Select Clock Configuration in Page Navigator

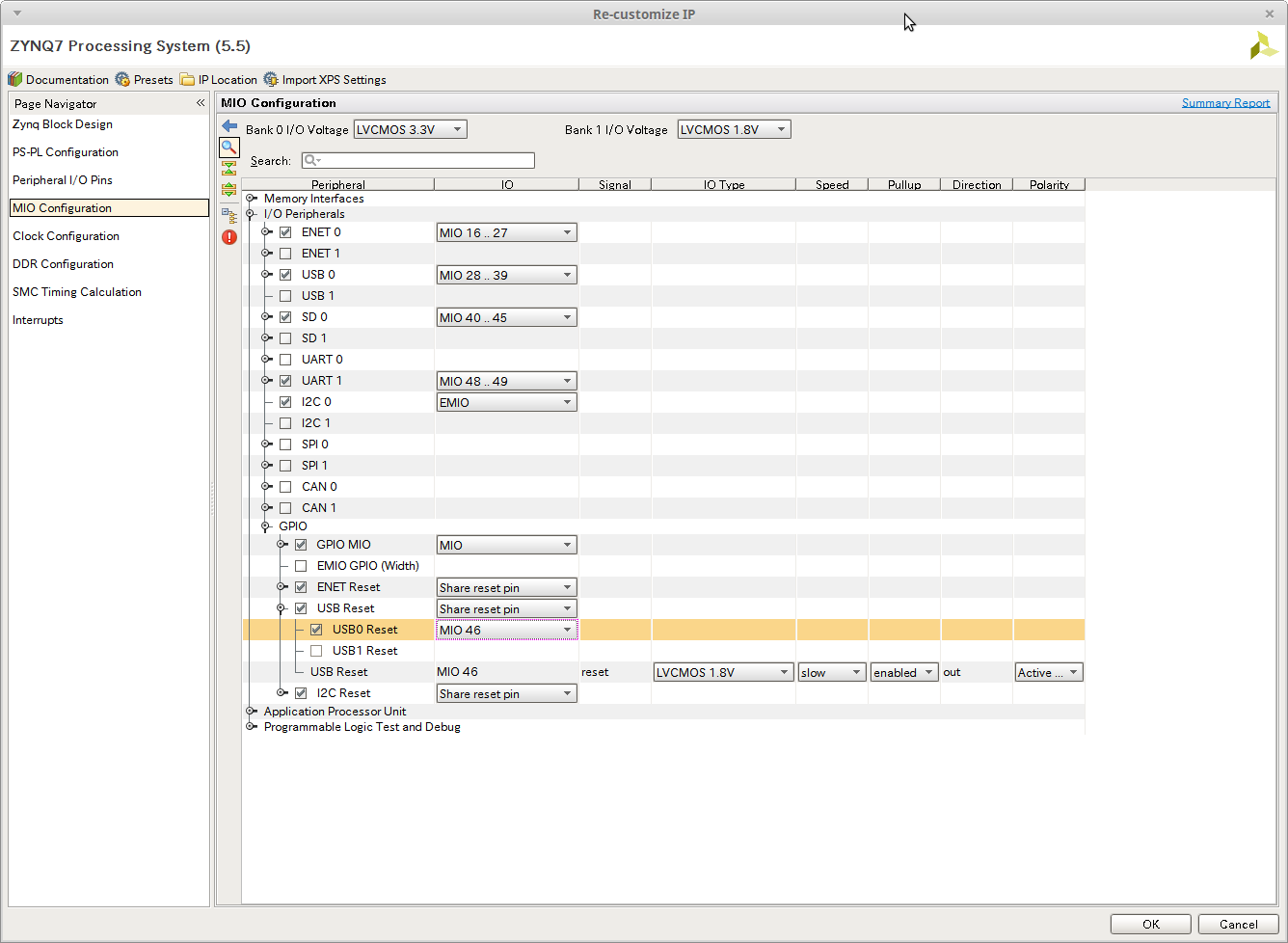[66, 235]
